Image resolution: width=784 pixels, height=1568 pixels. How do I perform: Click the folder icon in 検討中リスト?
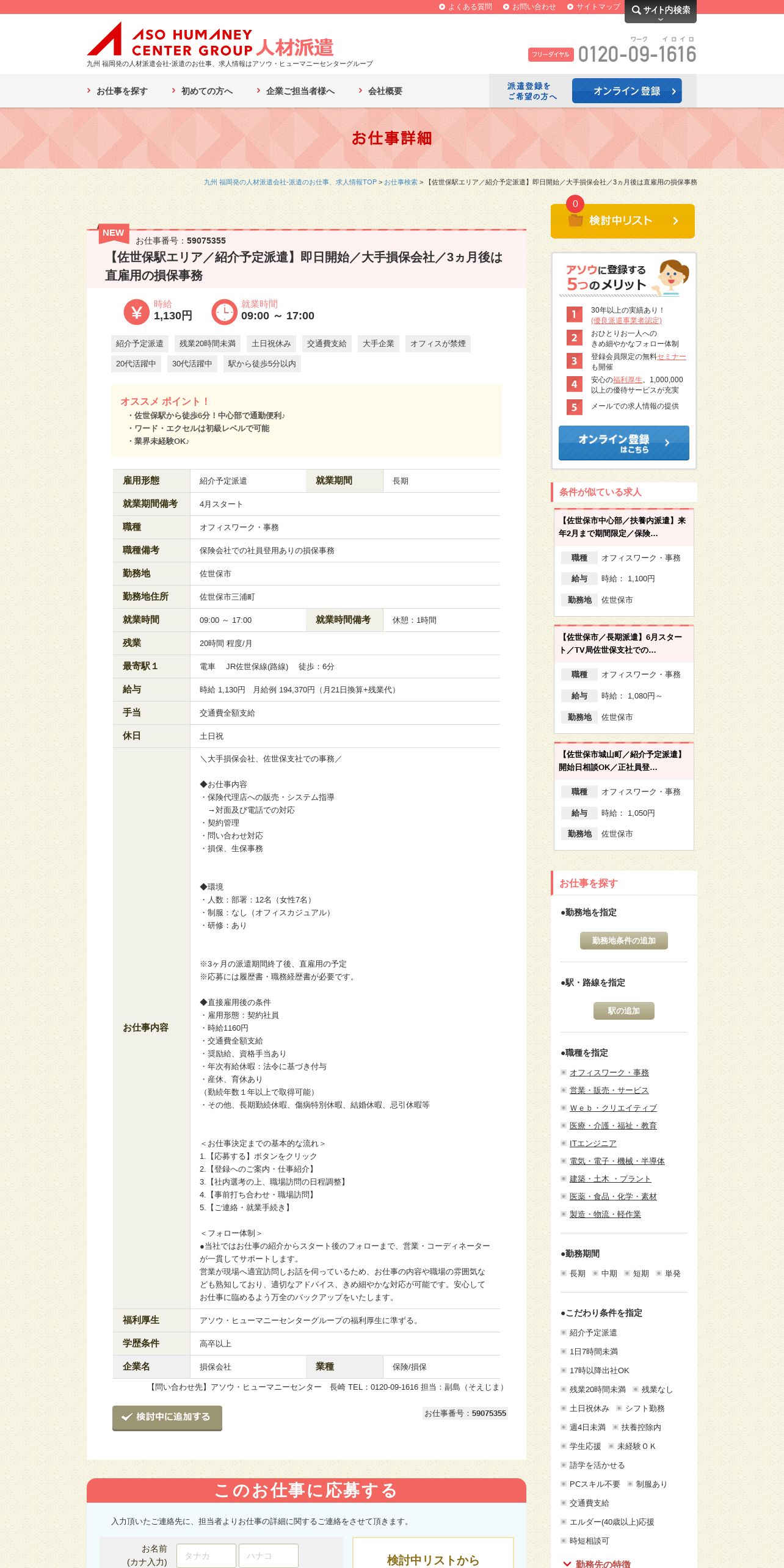pos(575,220)
